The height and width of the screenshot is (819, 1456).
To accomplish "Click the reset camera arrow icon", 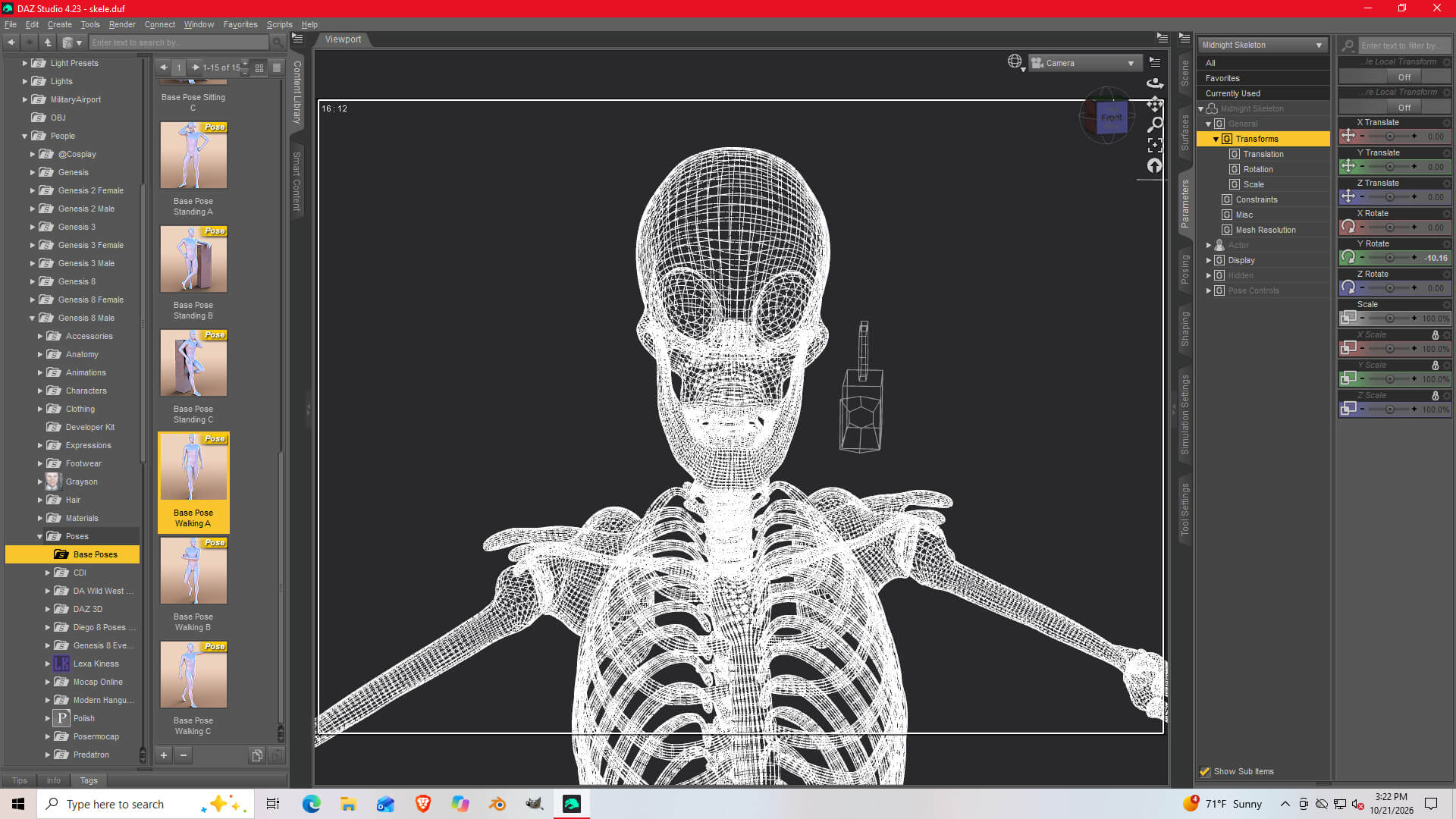I will click(1154, 165).
